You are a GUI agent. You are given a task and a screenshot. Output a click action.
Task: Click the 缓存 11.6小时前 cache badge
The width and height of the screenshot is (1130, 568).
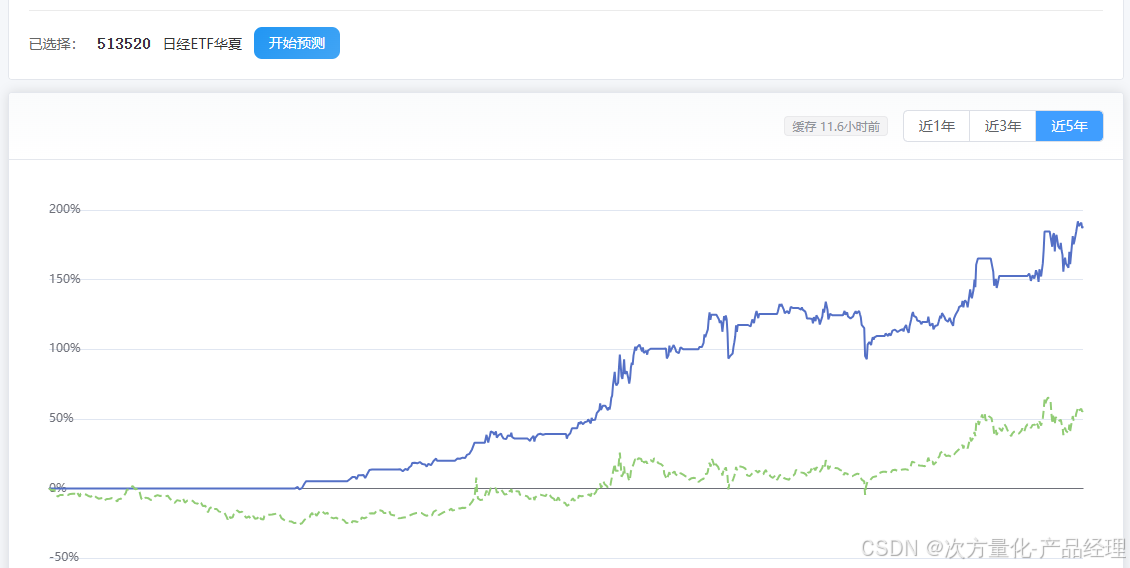point(836,127)
